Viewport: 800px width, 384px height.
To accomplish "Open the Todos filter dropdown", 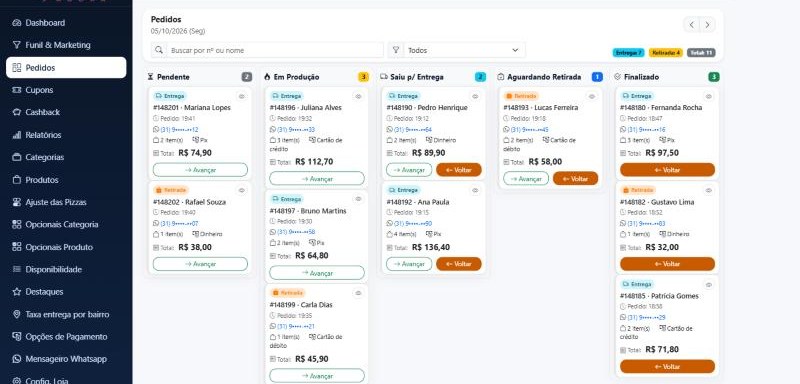I will coord(464,50).
